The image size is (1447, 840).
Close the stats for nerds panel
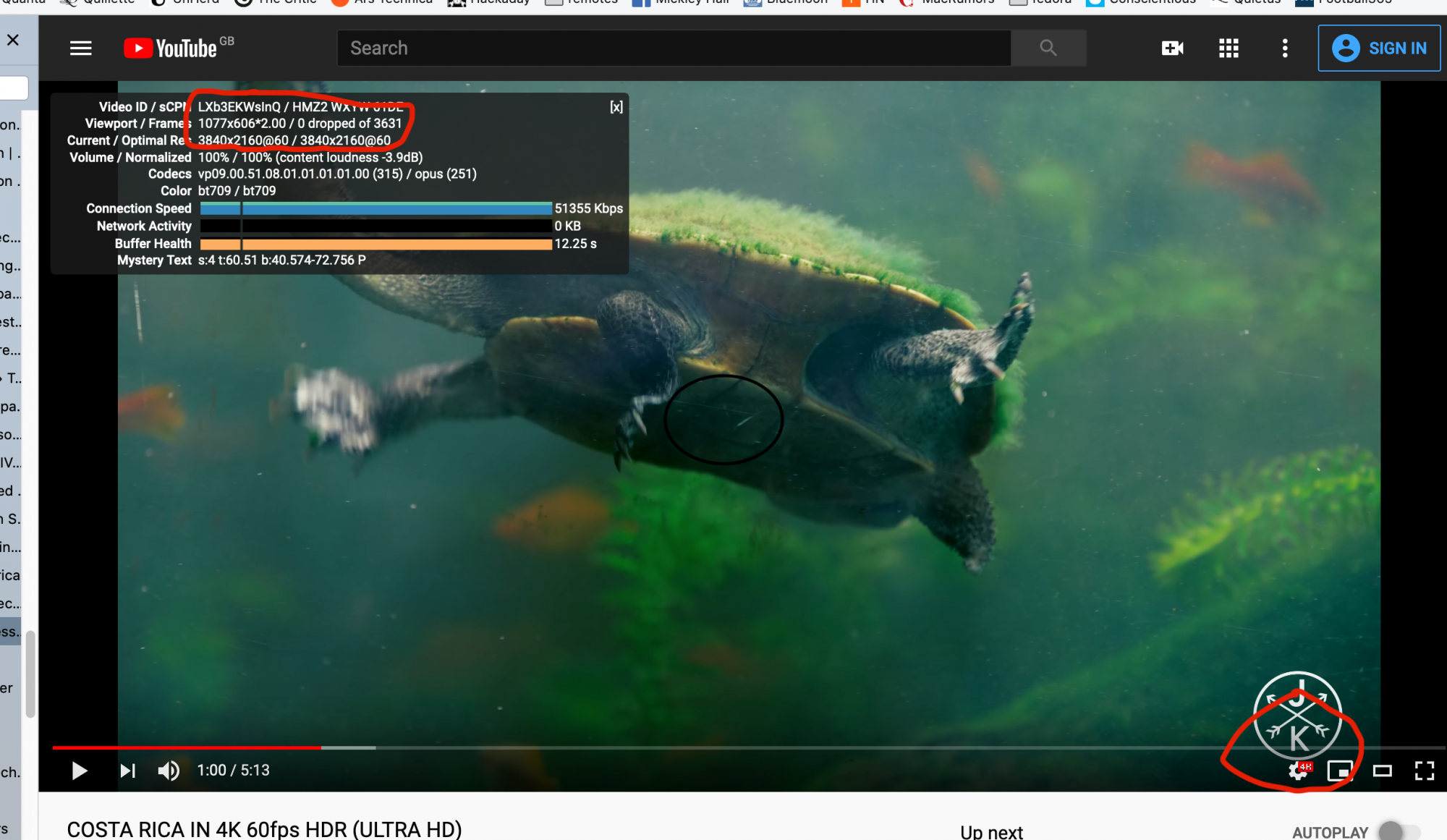click(x=616, y=107)
